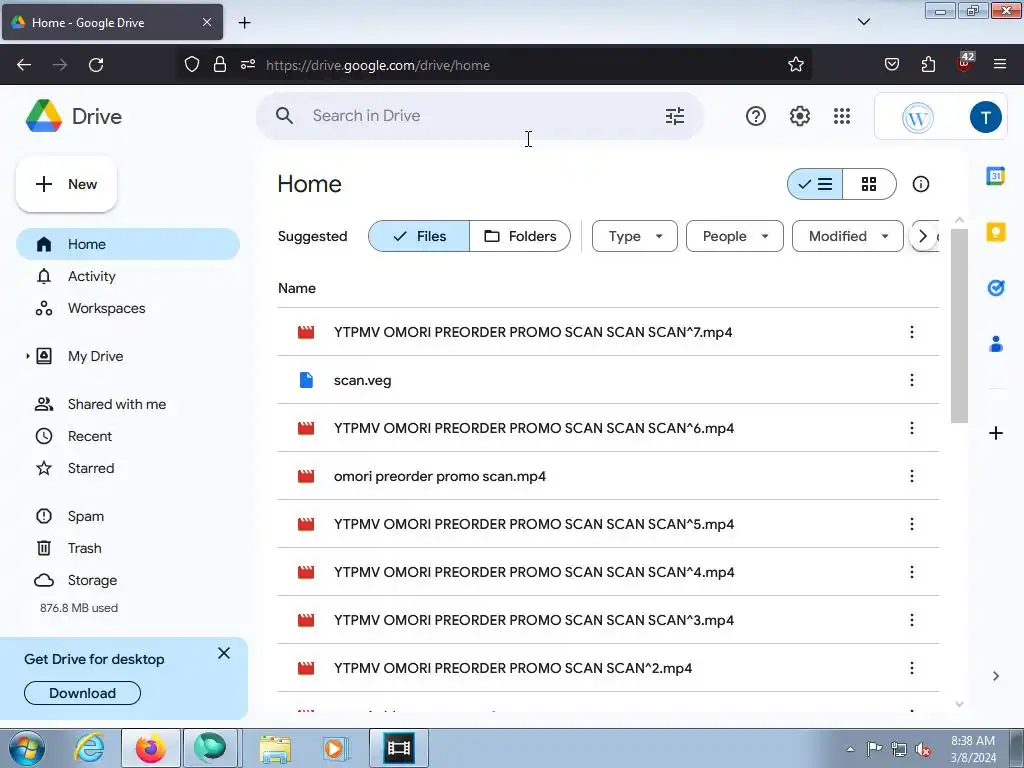Select the Folders suggested toggle
1024x768 pixels.
[x=520, y=236]
